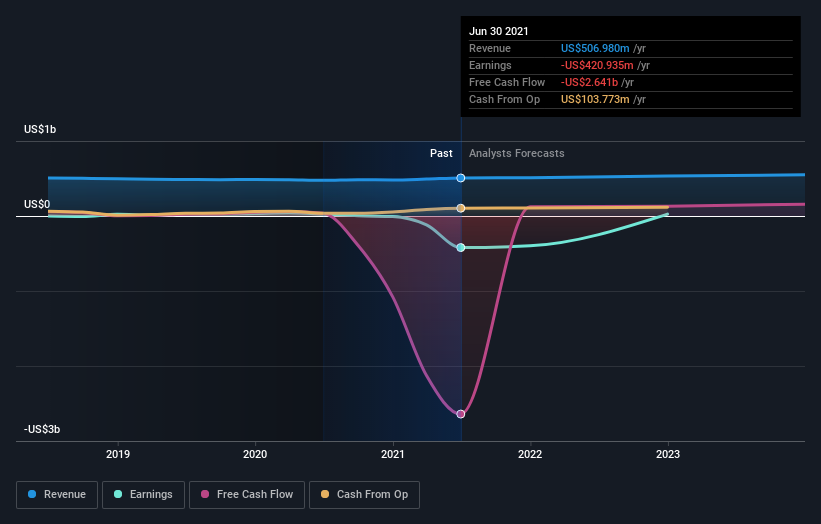821x524 pixels.
Task: Click the Revenue data point marker
Action: (x=461, y=178)
